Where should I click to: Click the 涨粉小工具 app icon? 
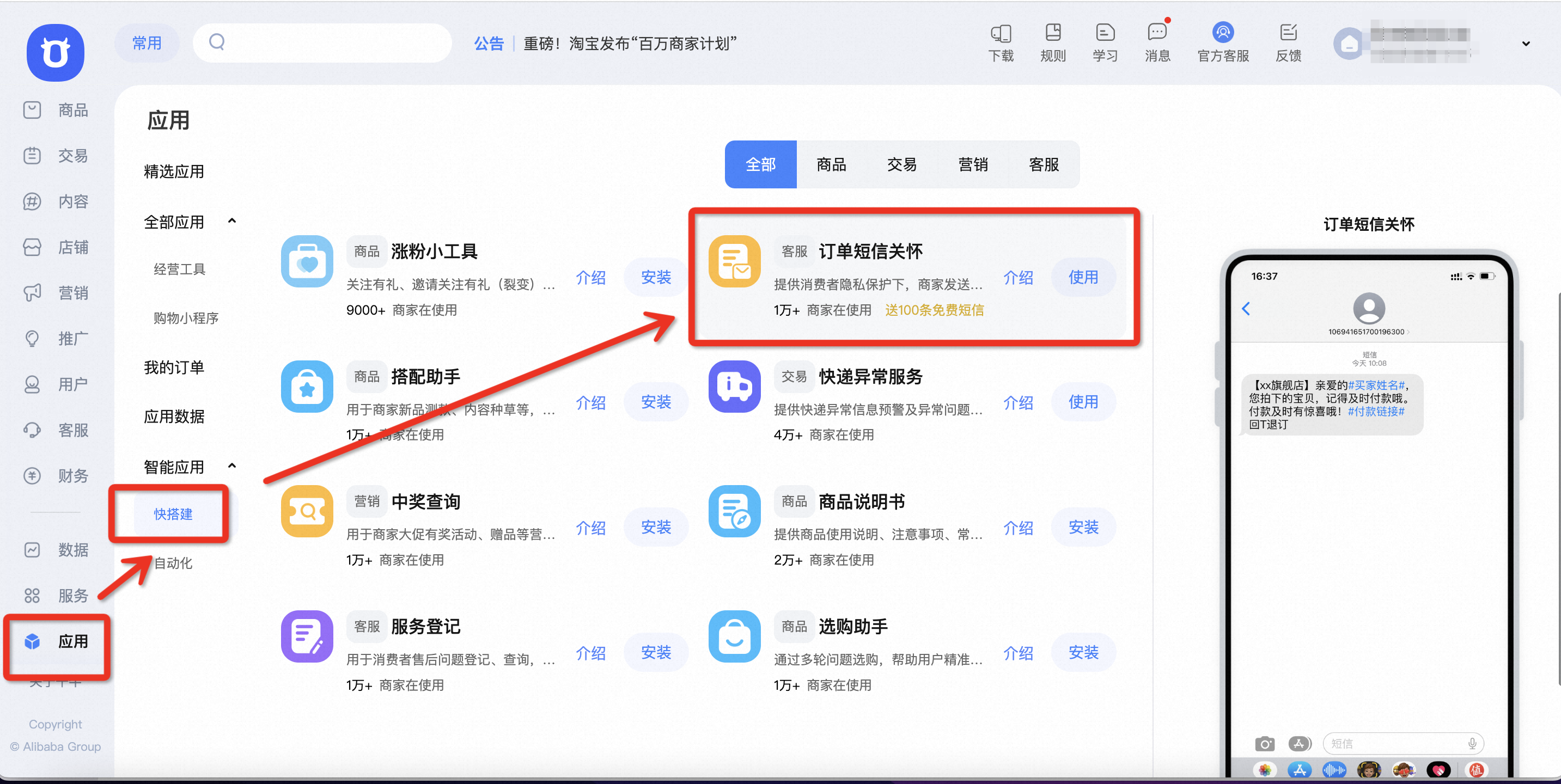coord(307,261)
